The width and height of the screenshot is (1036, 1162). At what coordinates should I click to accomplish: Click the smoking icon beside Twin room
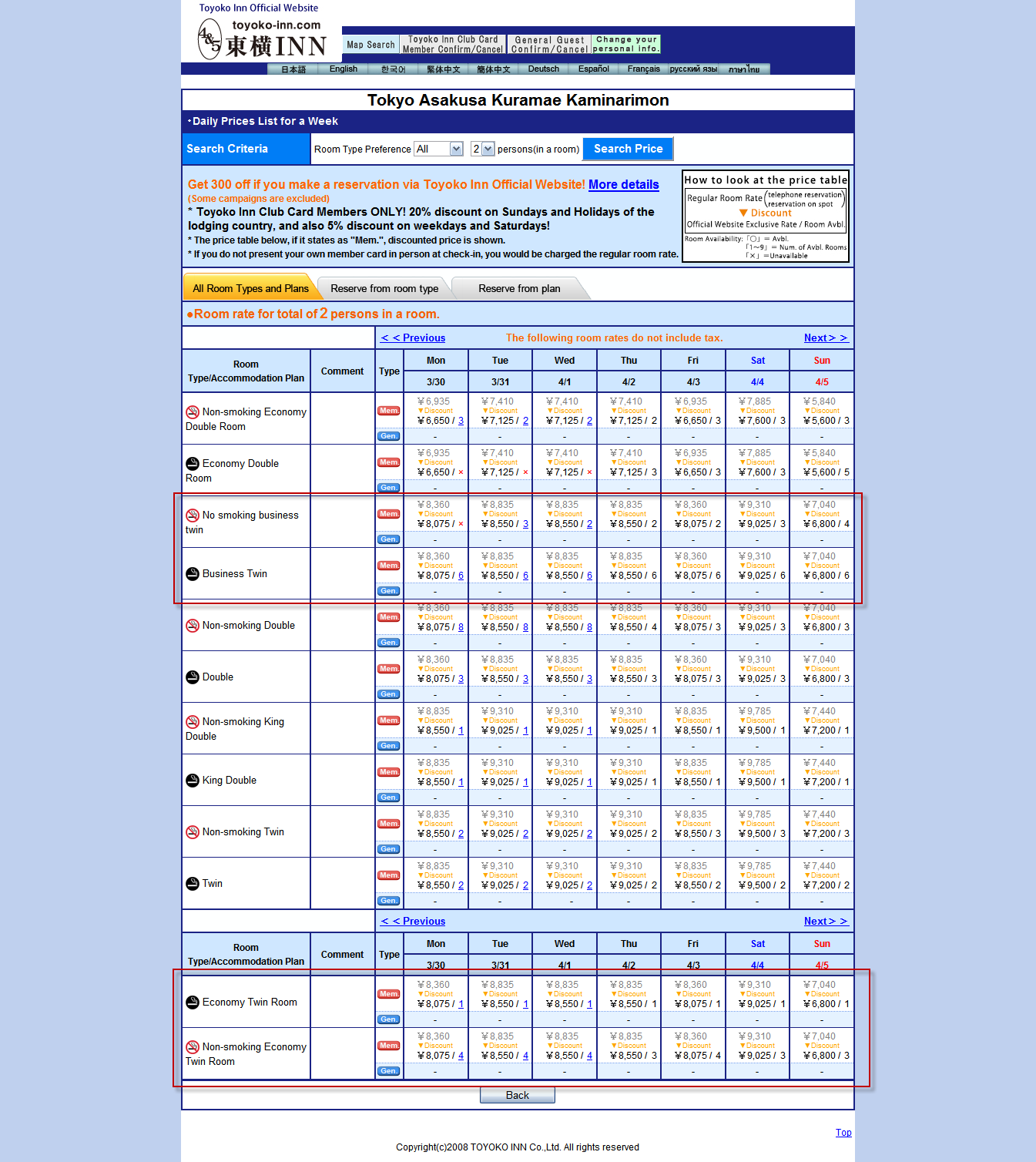193,884
